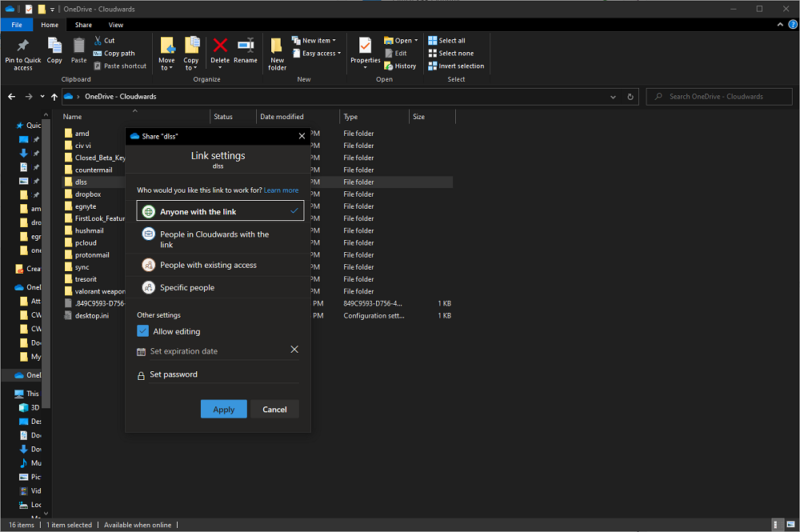Click the navigation pane scrollbar
This screenshot has width=800, height=532.
[x=46, y=265]
